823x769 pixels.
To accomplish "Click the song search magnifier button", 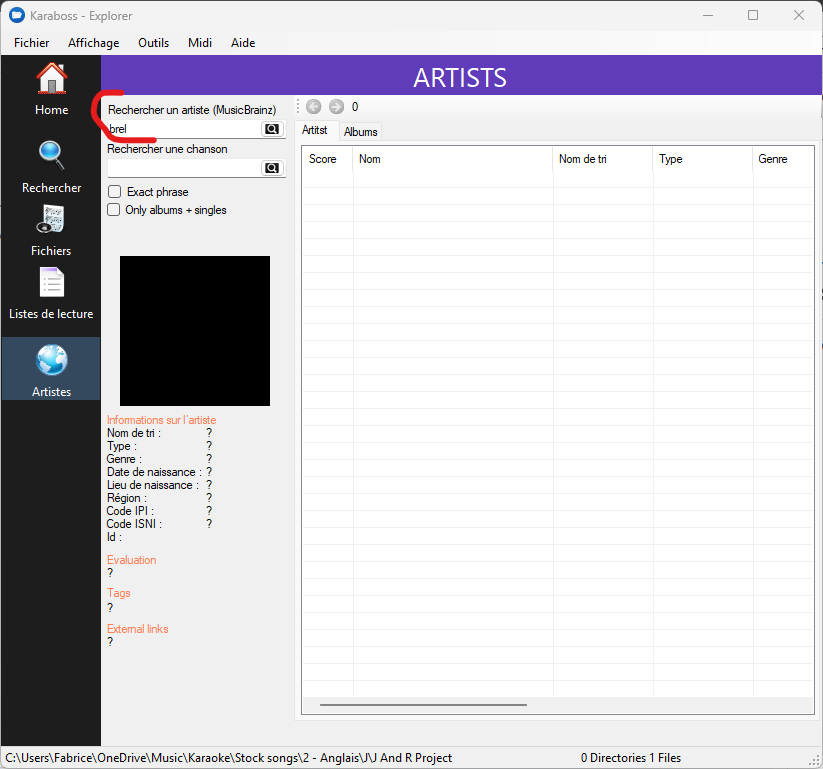I will (271, 168).
